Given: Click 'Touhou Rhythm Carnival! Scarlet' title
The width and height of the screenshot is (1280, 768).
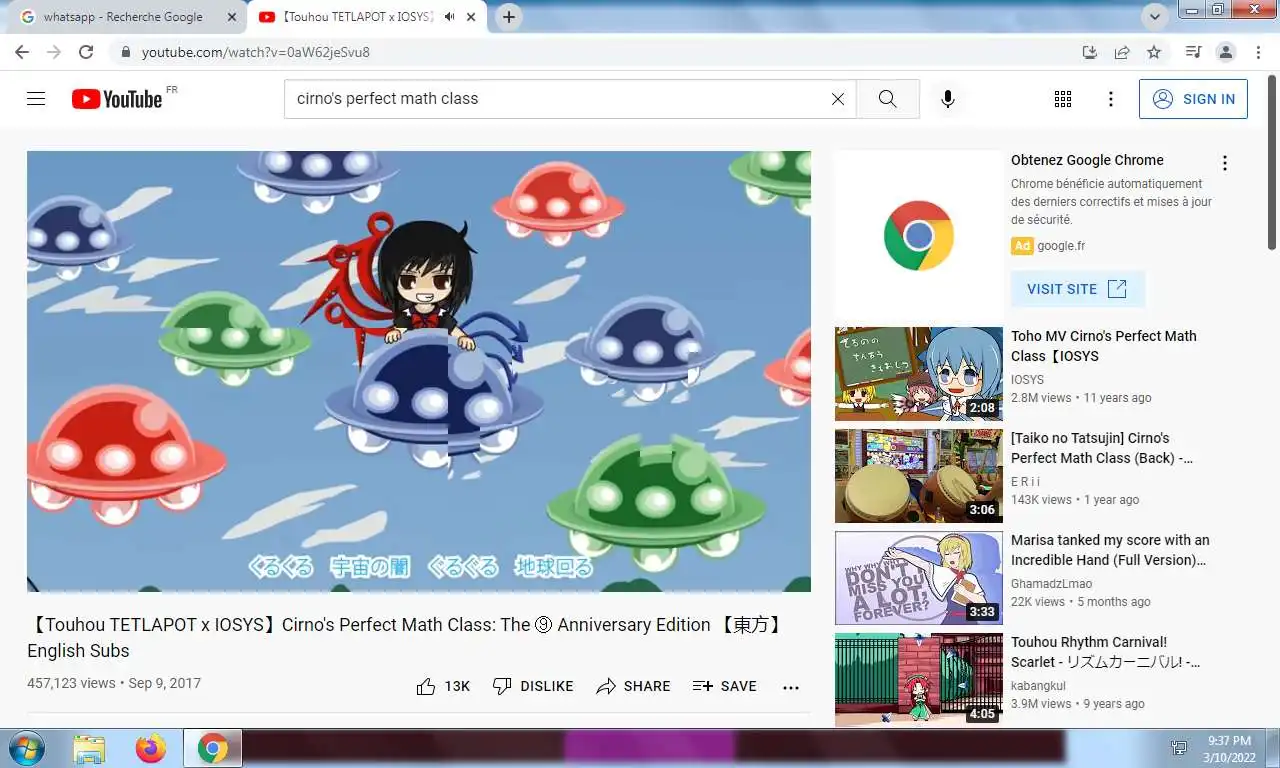Looking at the screenshot, I should (x=1105, y=652).
